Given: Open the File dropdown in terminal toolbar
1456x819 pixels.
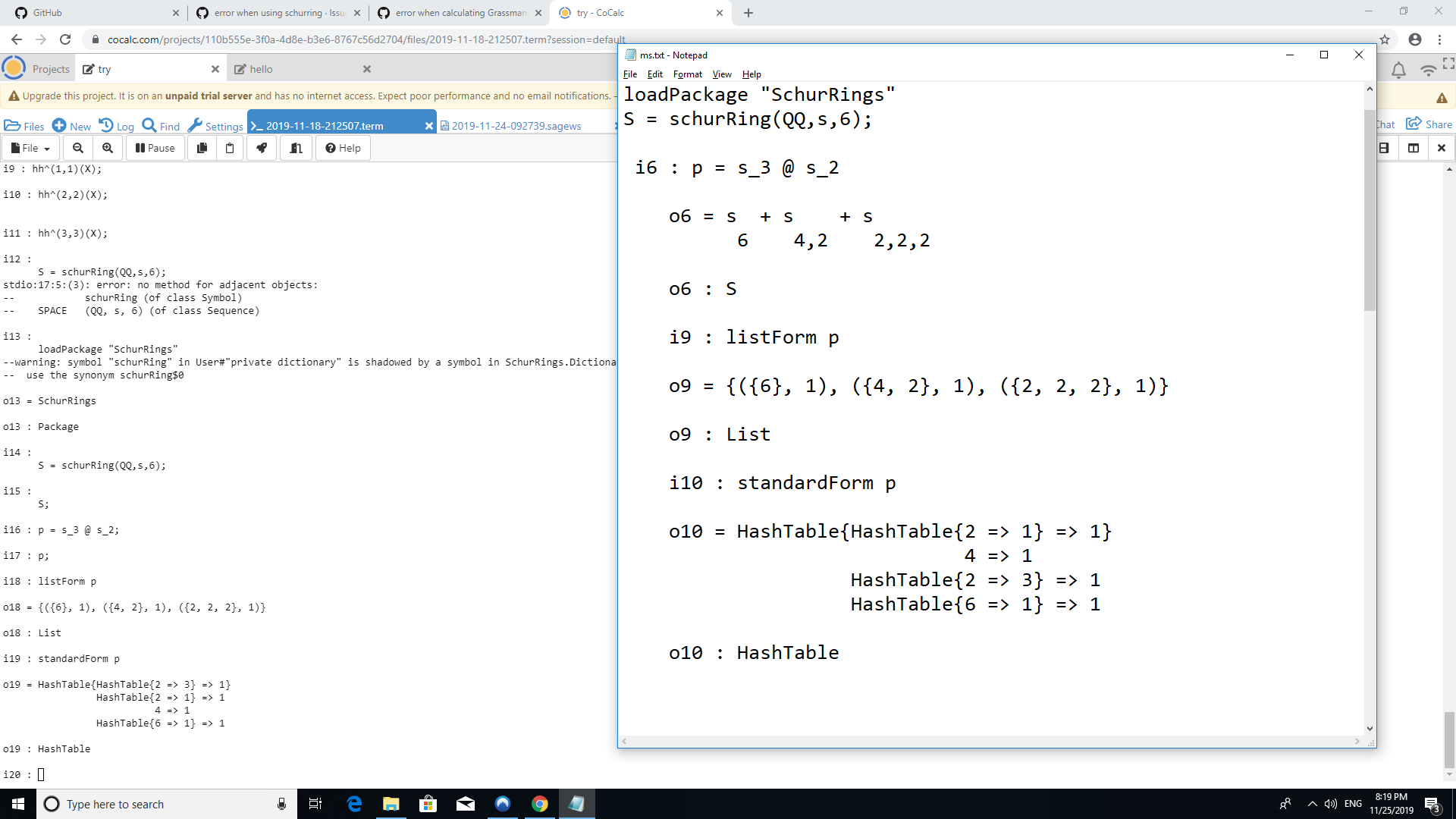Looking at the screenshot, I should 30,148.
